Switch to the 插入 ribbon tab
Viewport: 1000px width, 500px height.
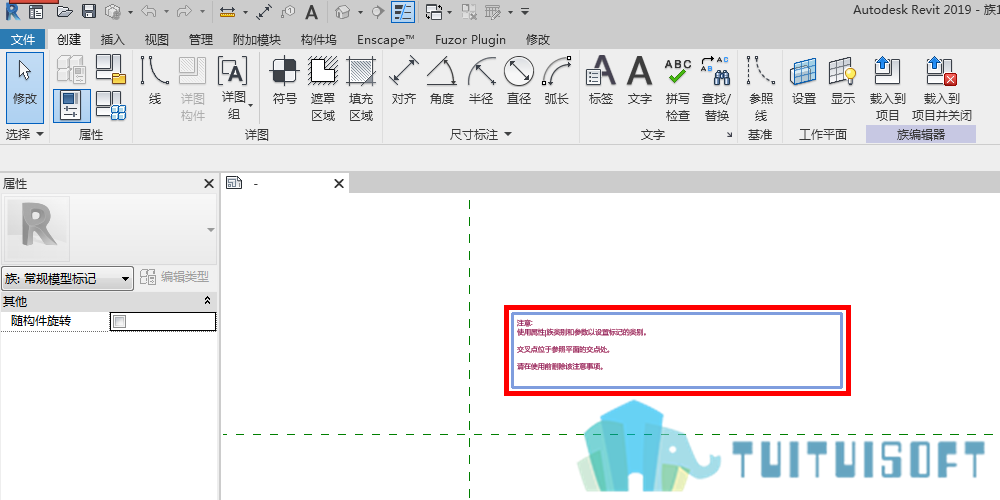tap(112, 40)
